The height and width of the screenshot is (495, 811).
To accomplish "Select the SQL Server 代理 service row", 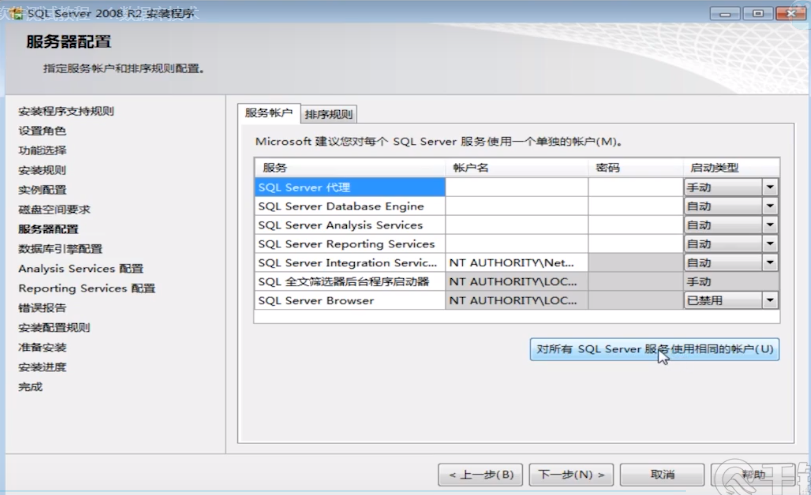I will tap(350, 187).
